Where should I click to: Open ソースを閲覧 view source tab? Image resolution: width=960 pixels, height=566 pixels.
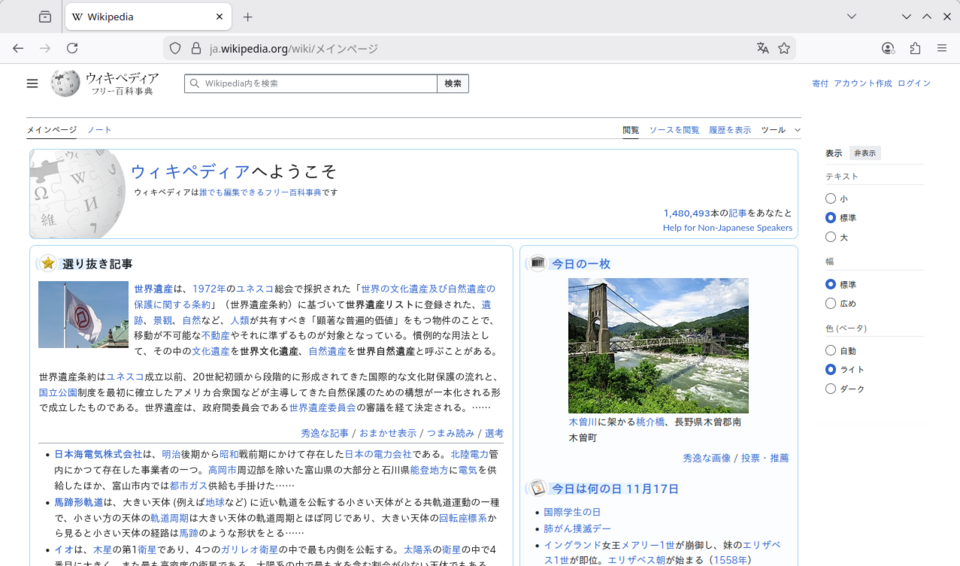[x=674, y=130]
